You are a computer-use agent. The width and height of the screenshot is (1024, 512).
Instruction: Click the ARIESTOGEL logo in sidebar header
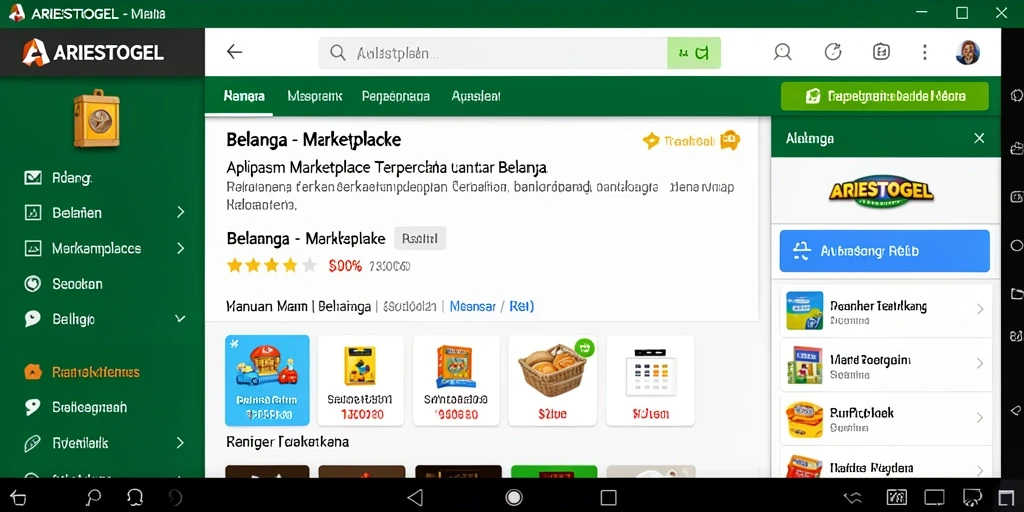tap(93, 52)
